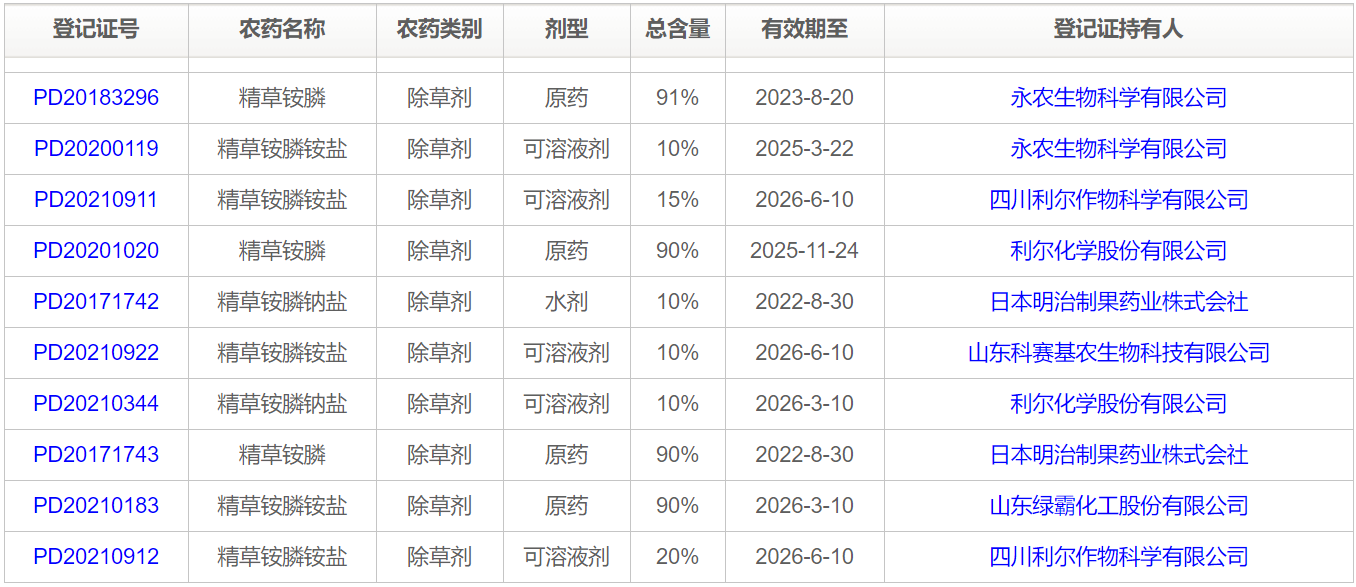Select the 15% content cell
The image size is (1356, 587).
pos(678,200)
